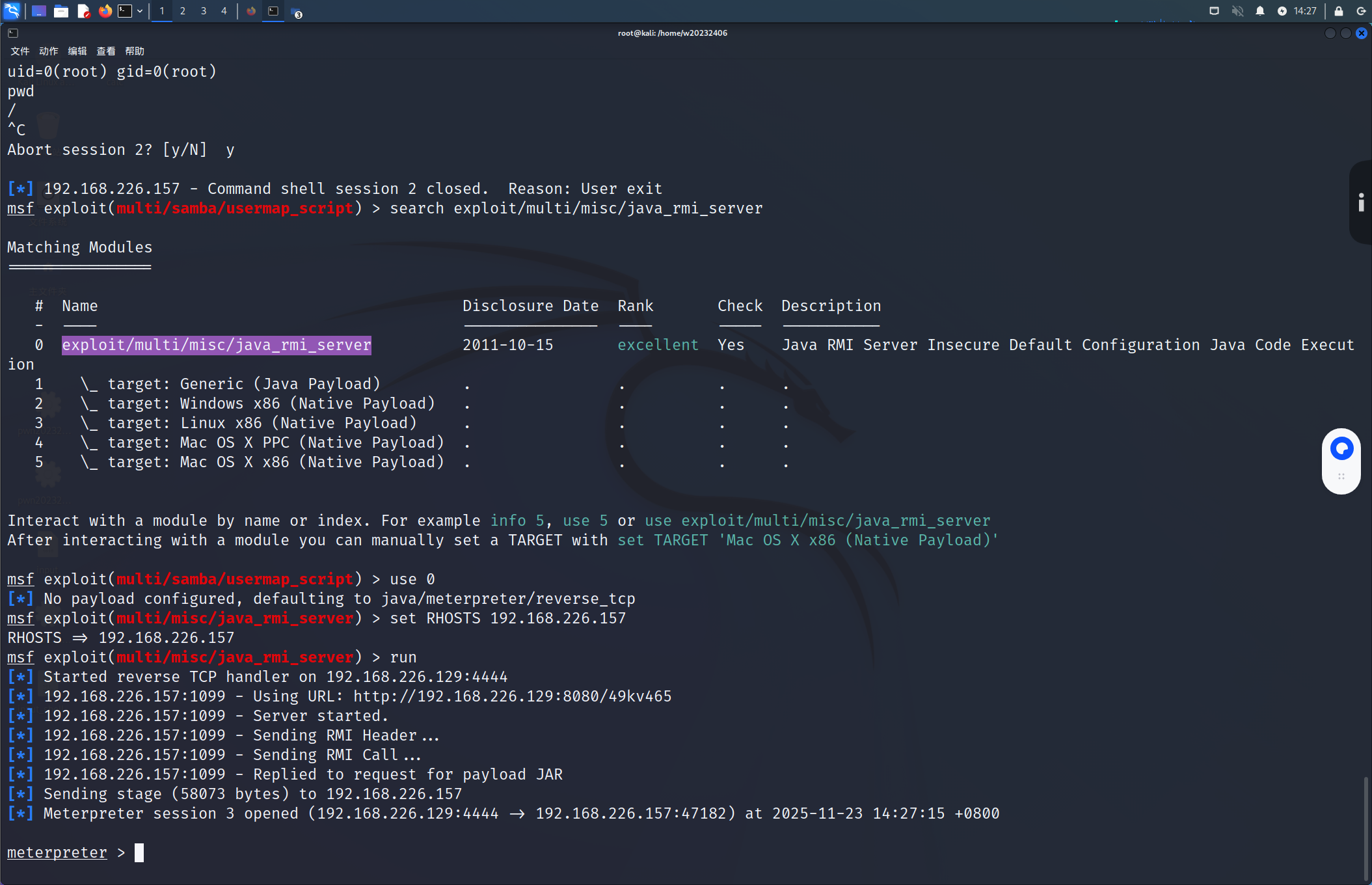Open the grouped file manager windows

(x=296, y=12)
